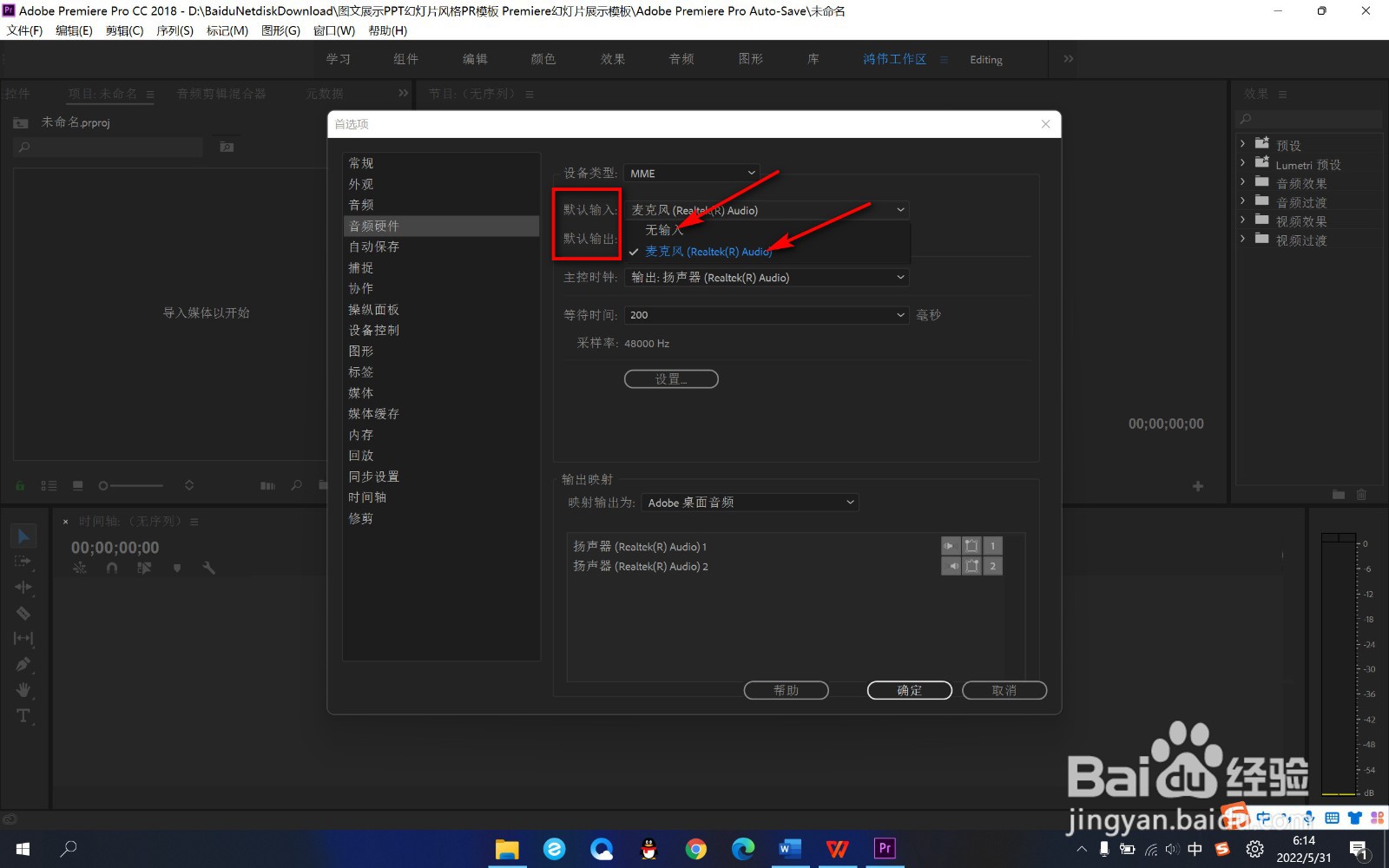Screen dimensions: 1389x868
Task: Open File Explorer from taskbar
Action: tap(506, 848)
